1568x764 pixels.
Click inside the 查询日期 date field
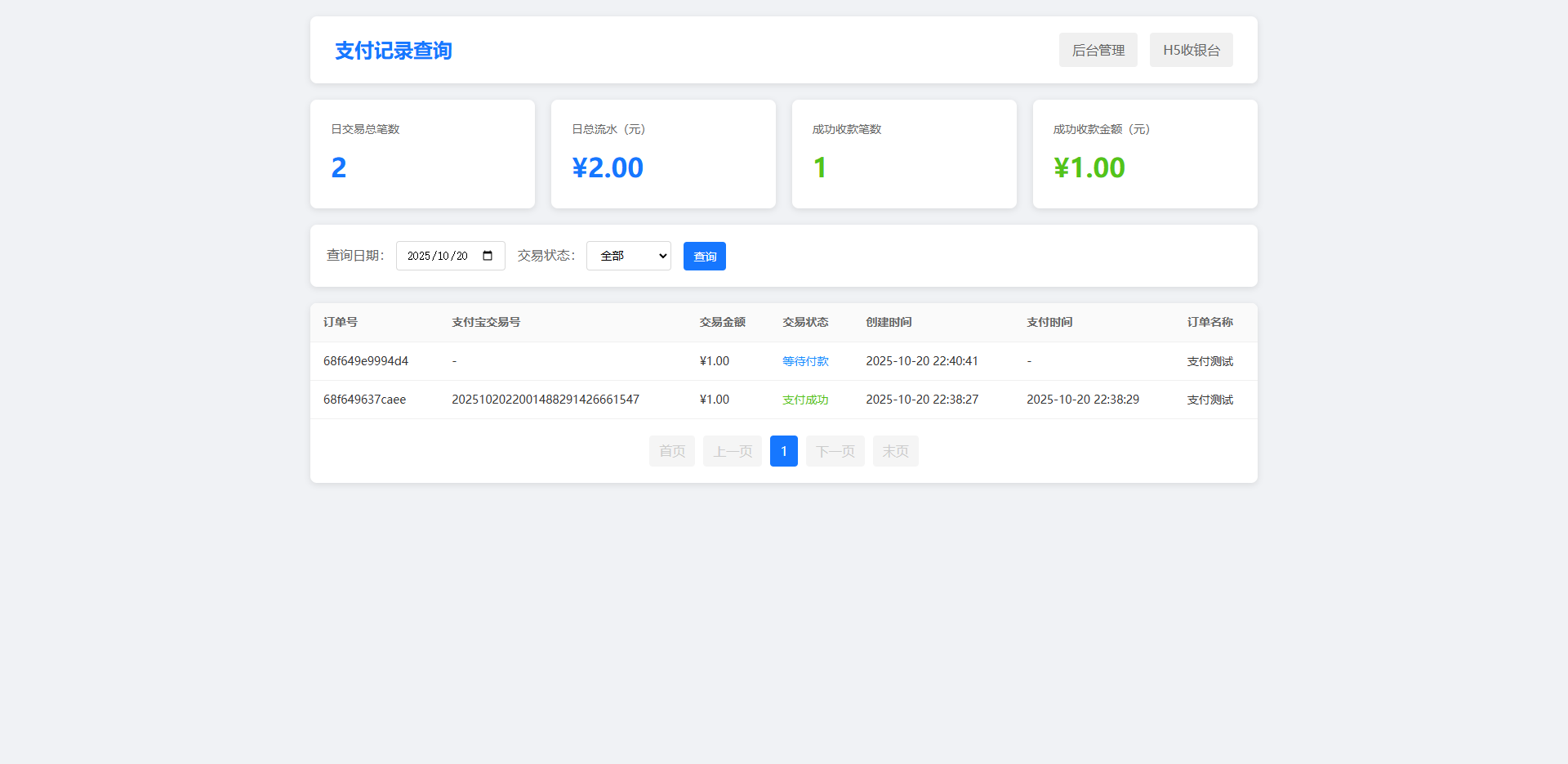click(438, 256)
